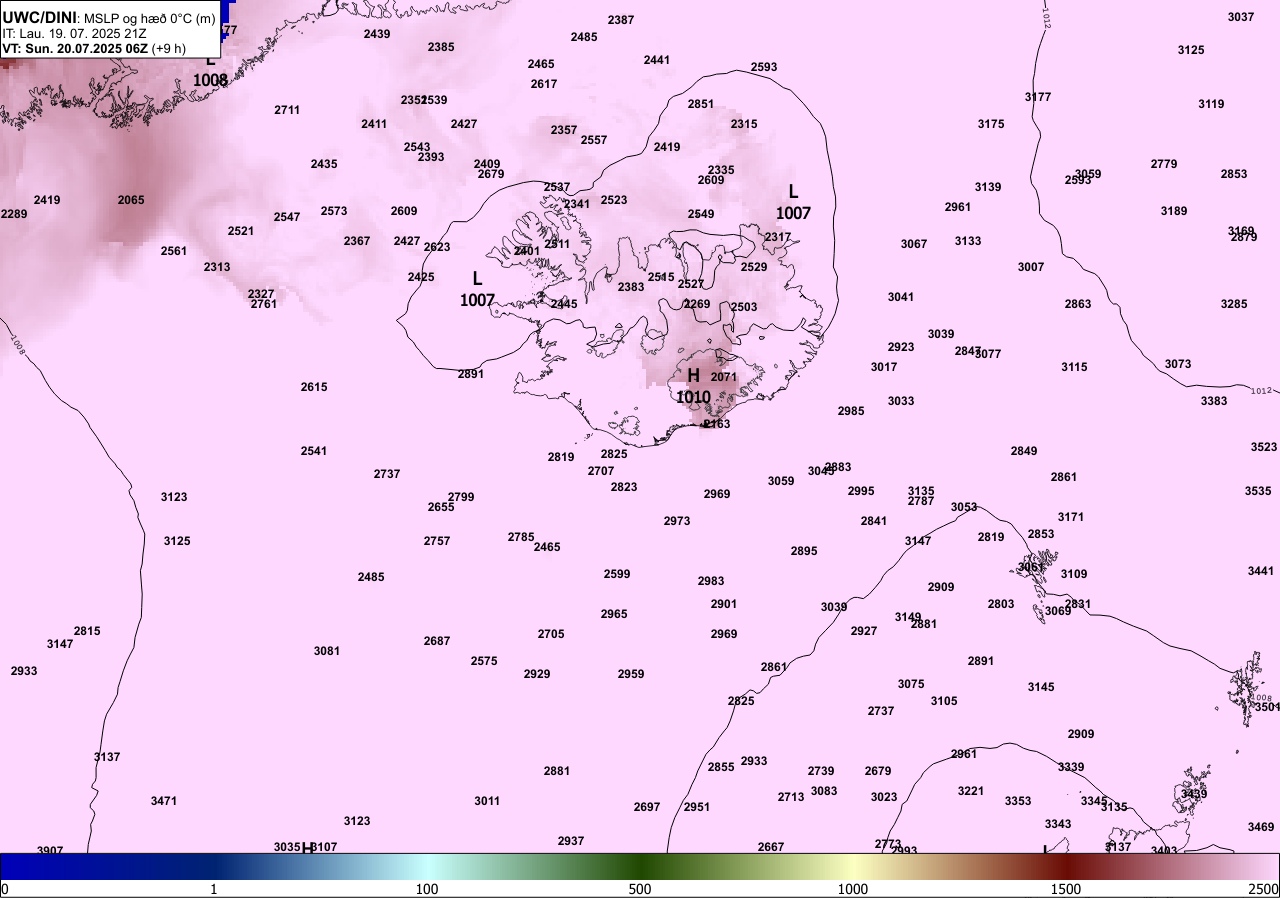The height and width of the screenshot is (898, 1280).
Task: Click the color bar tick label 1500
Action: tap(1065, 889)
